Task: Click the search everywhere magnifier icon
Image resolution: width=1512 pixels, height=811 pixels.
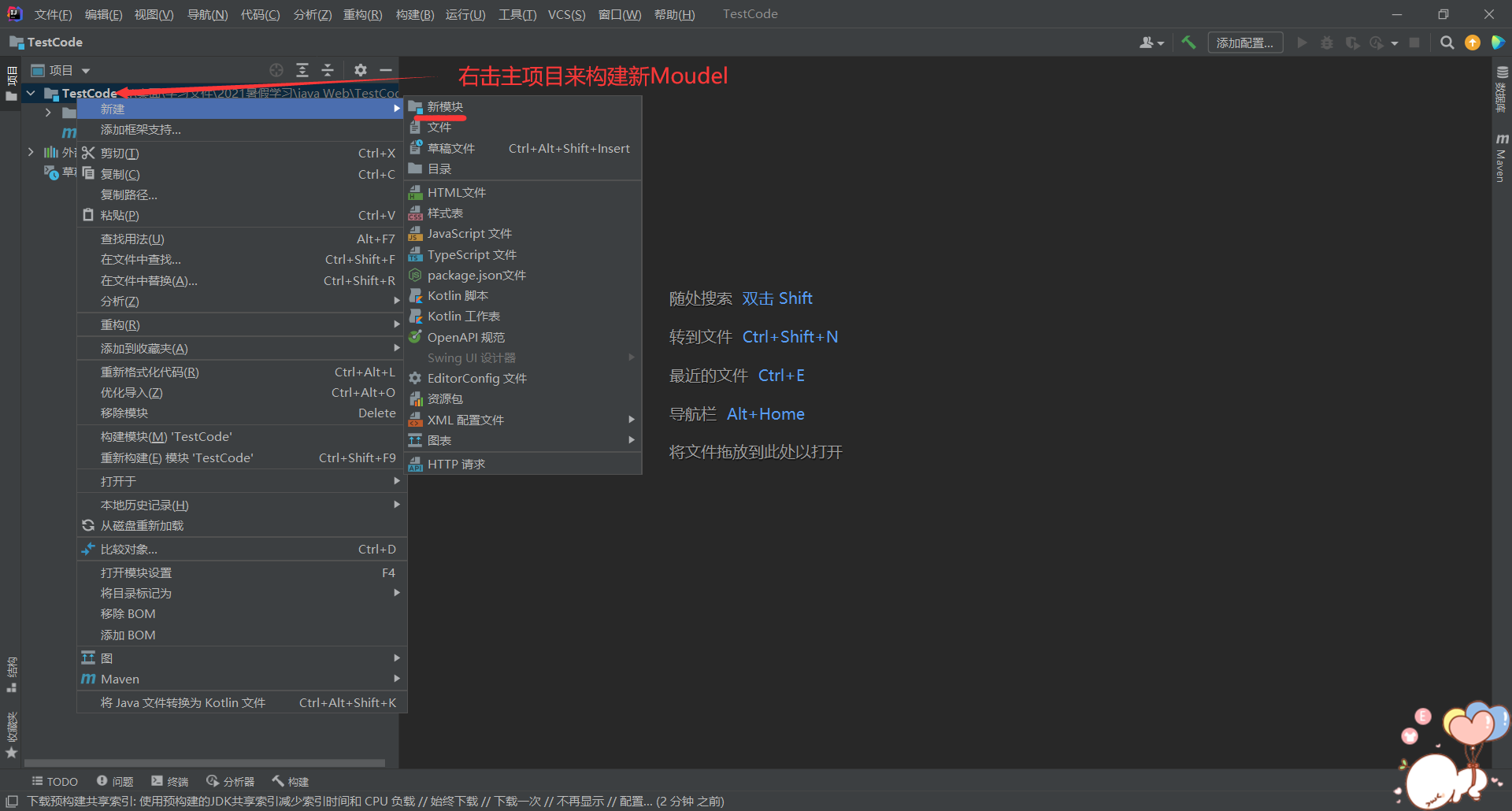Action: [1447, 43]
